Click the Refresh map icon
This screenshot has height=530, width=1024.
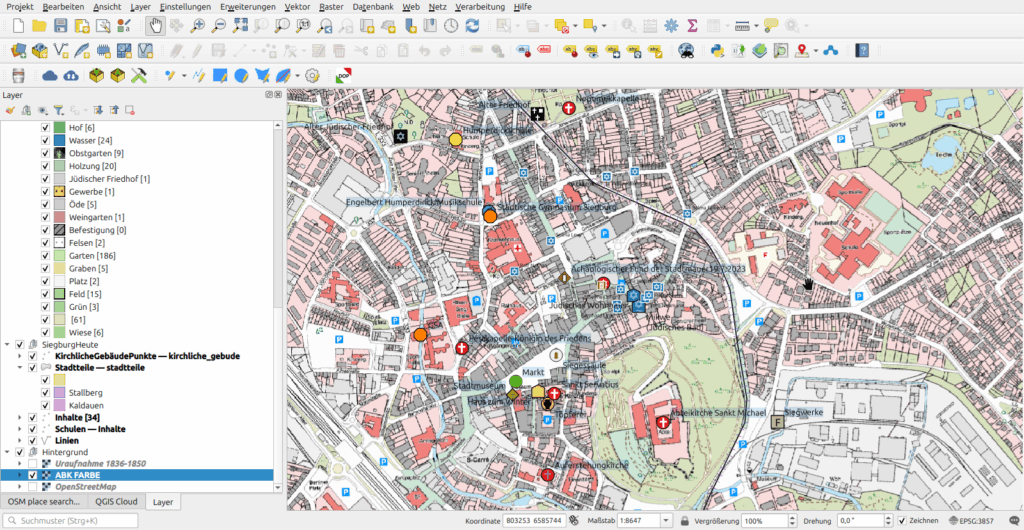(x=474, y=26)
